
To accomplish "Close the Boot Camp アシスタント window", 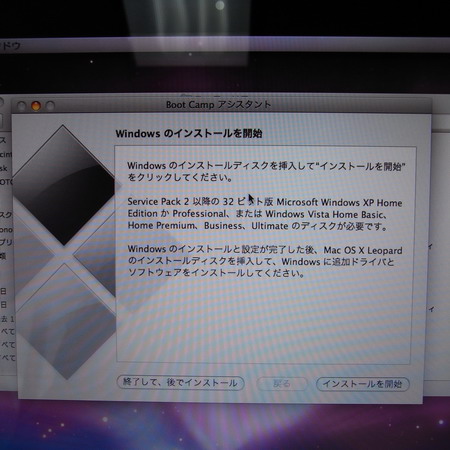I will click(22, 106).
